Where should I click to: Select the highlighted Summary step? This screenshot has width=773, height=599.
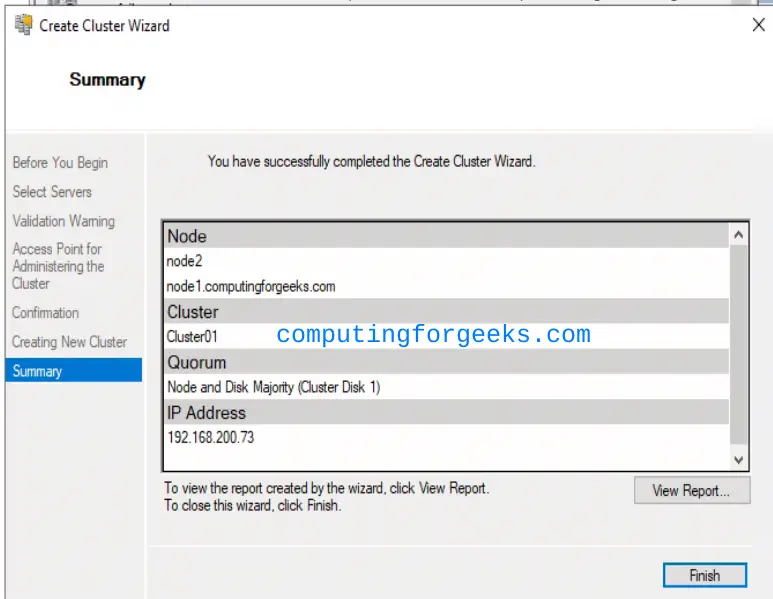pos(73,370)
